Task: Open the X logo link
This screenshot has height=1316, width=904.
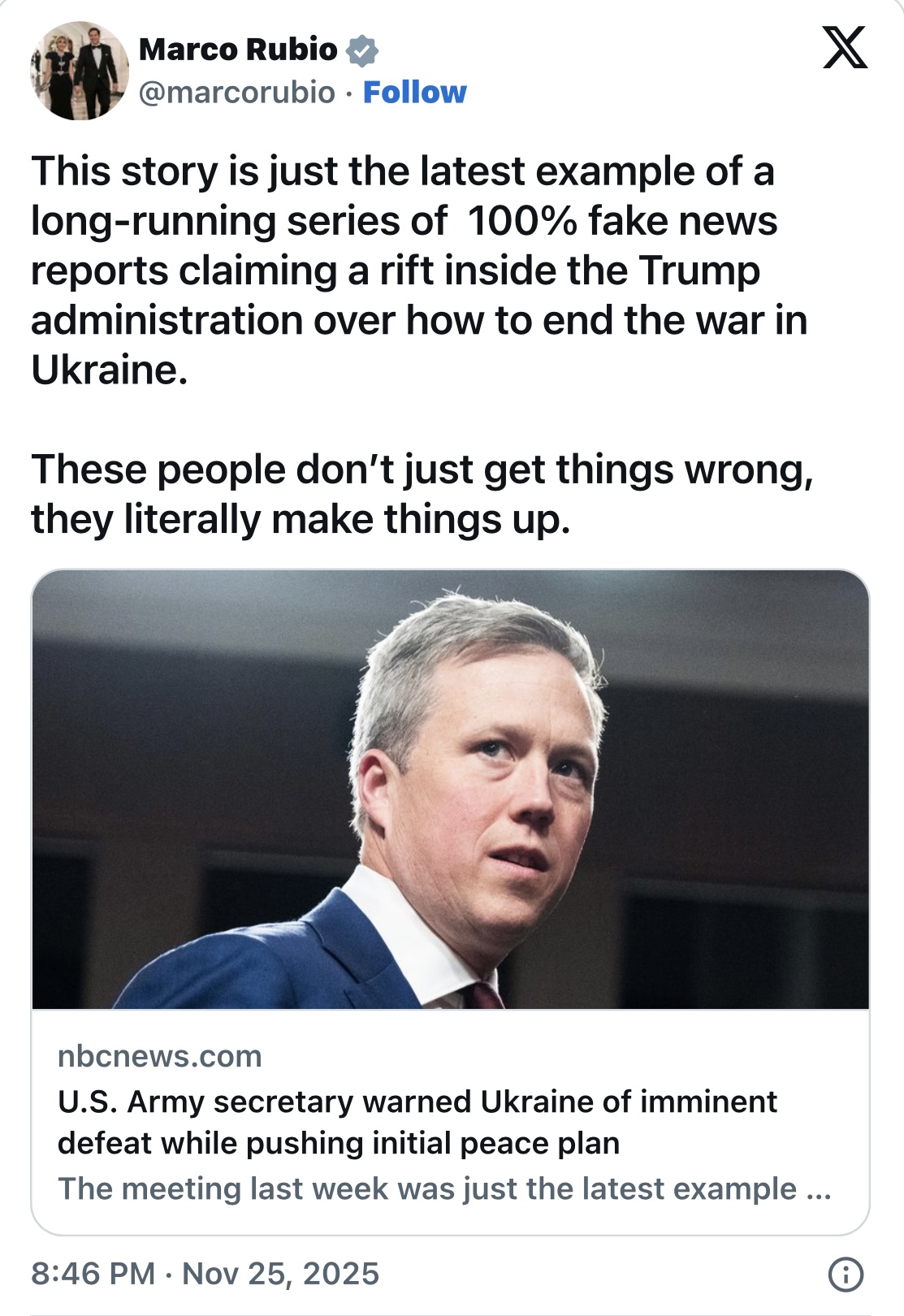Action: [845, 48]
